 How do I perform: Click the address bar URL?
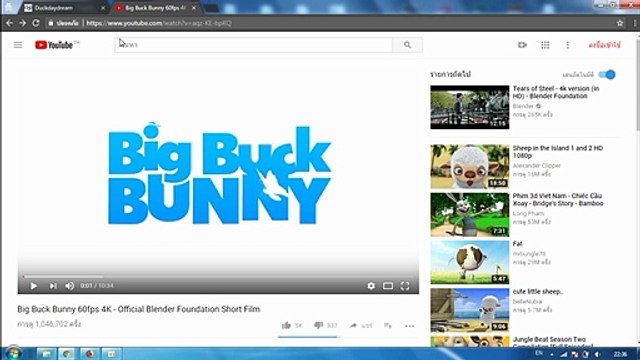tap(159, 23)
